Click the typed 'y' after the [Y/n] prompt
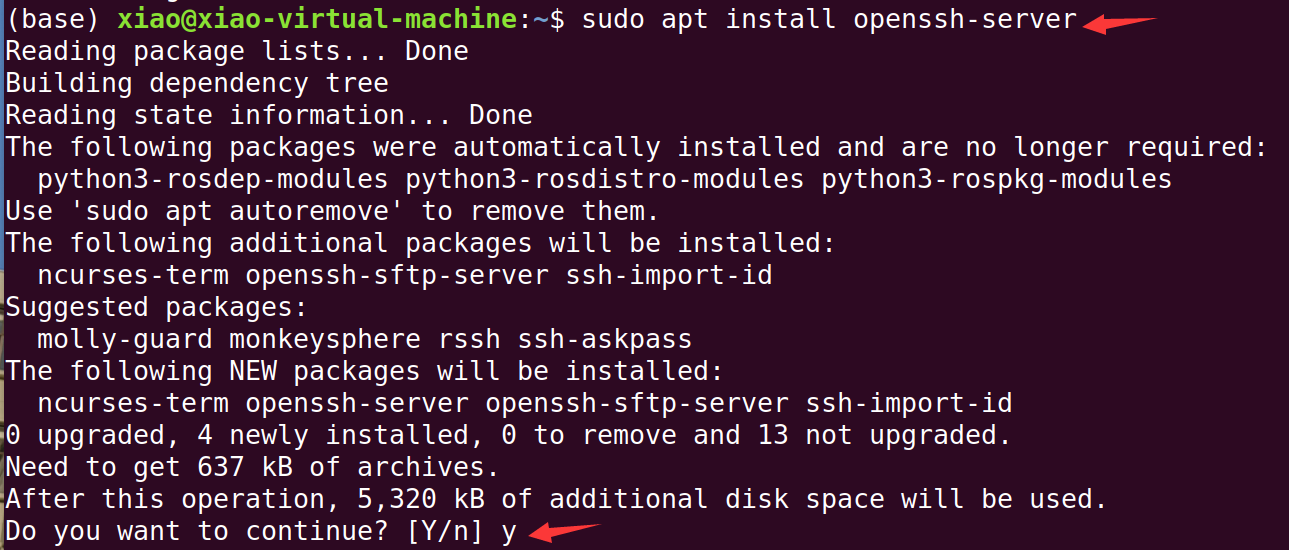Viewport: 1289px width, 550px height. tap(509, 531)
